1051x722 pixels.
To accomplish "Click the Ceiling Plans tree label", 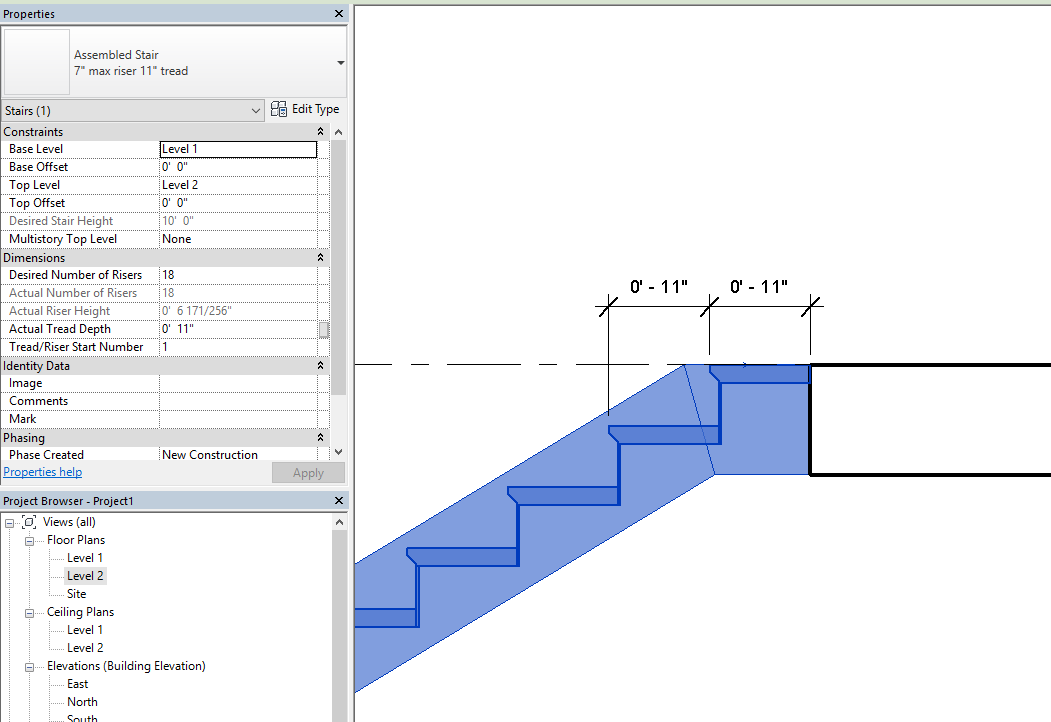I will [80, 612].
